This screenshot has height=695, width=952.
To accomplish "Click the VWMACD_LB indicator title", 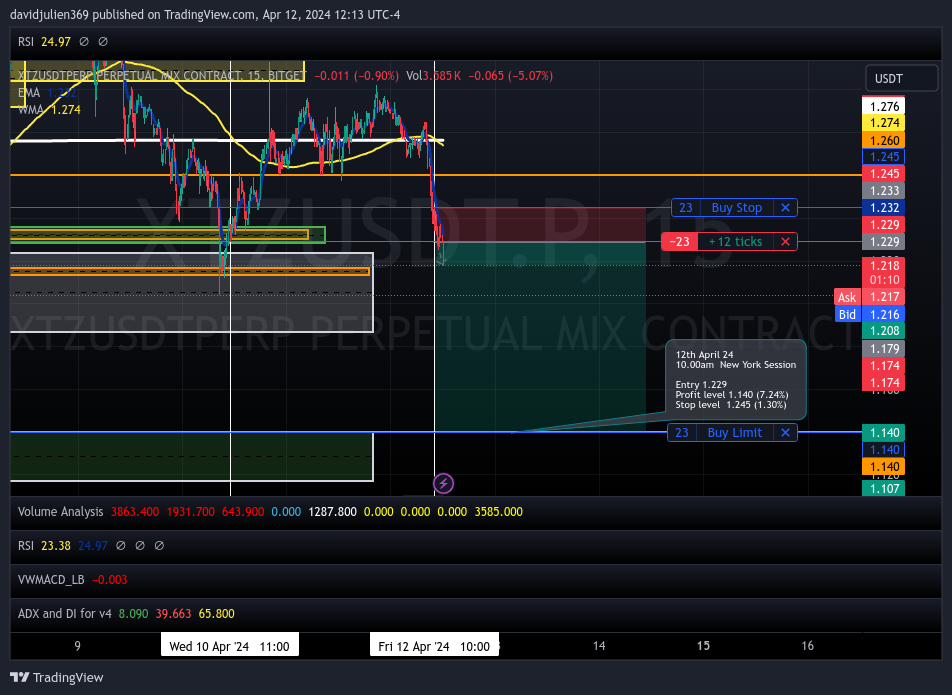I will [51, 580].
